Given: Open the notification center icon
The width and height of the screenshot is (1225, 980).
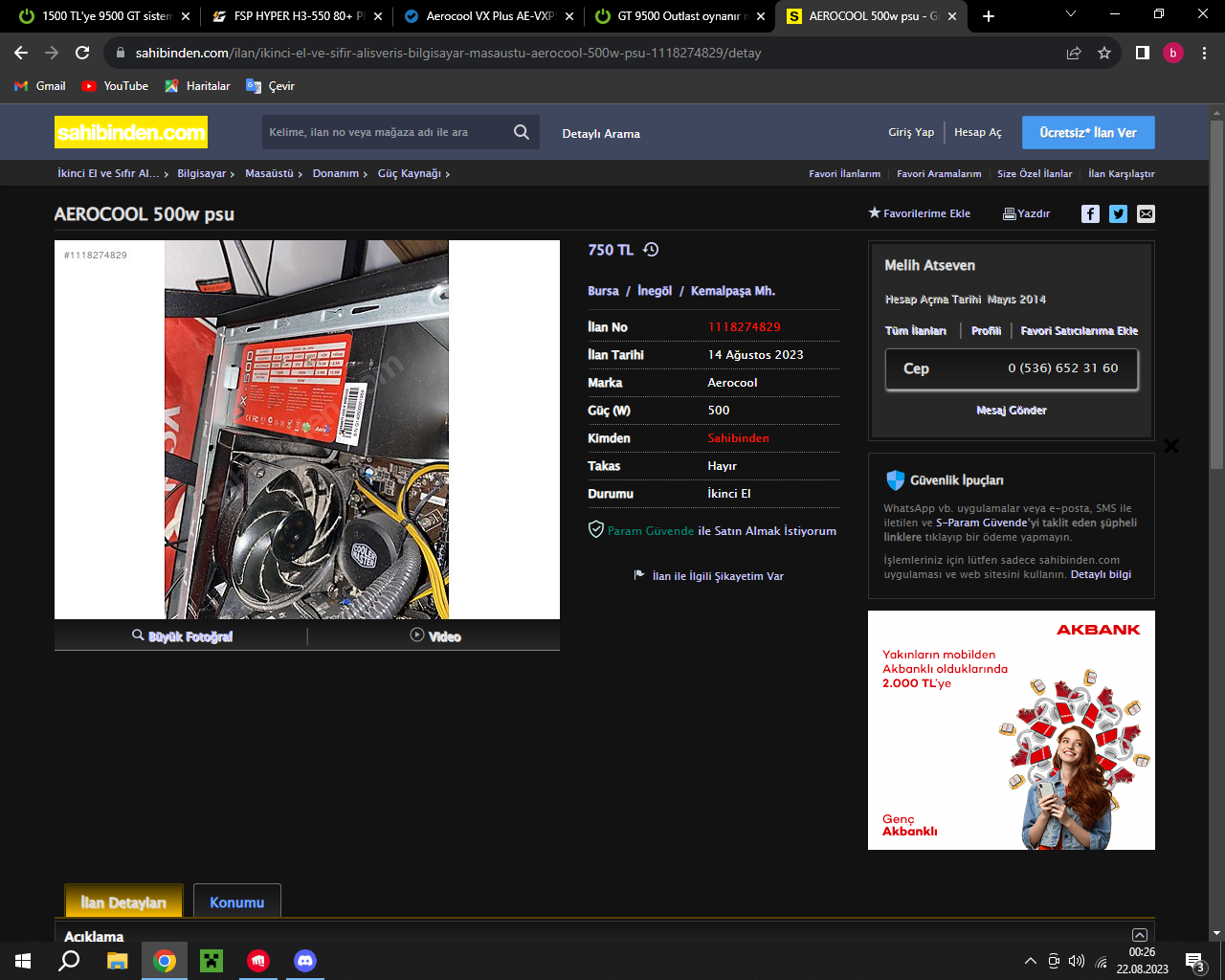Looking at the screenshot, I should point(1195,961).
